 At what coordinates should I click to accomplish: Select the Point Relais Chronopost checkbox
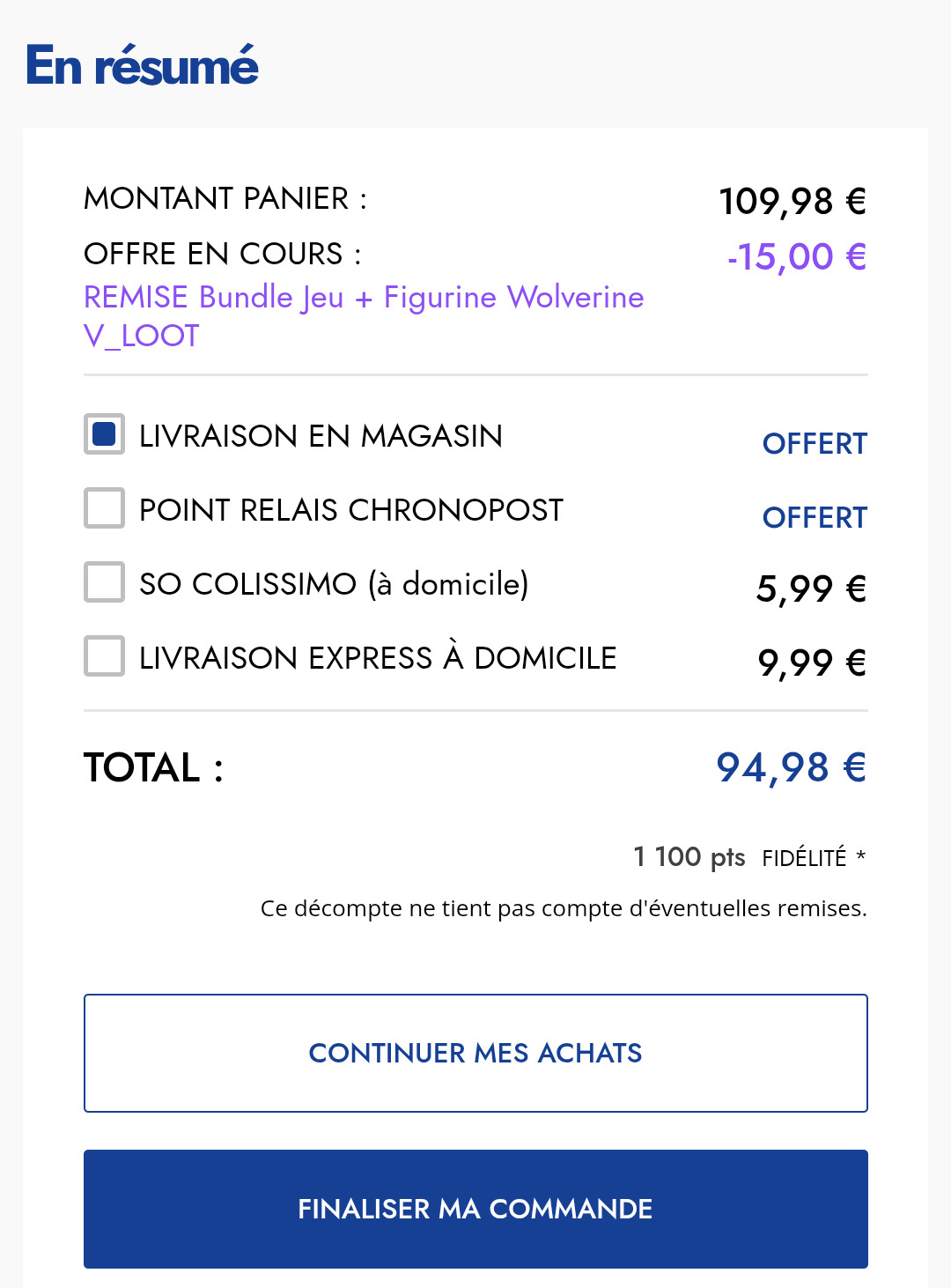tap(104, 508)
